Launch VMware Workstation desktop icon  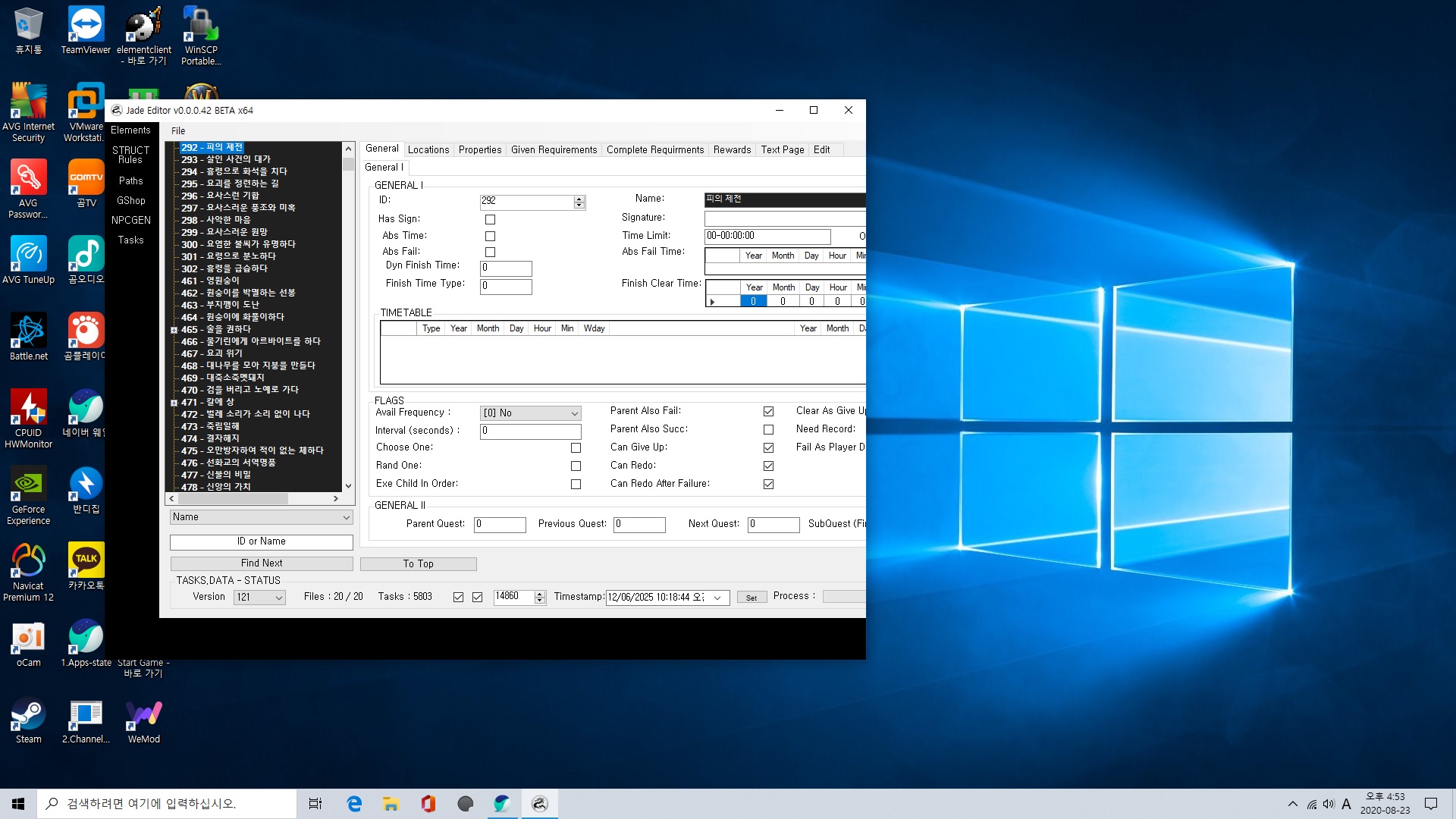coord(86,112)
